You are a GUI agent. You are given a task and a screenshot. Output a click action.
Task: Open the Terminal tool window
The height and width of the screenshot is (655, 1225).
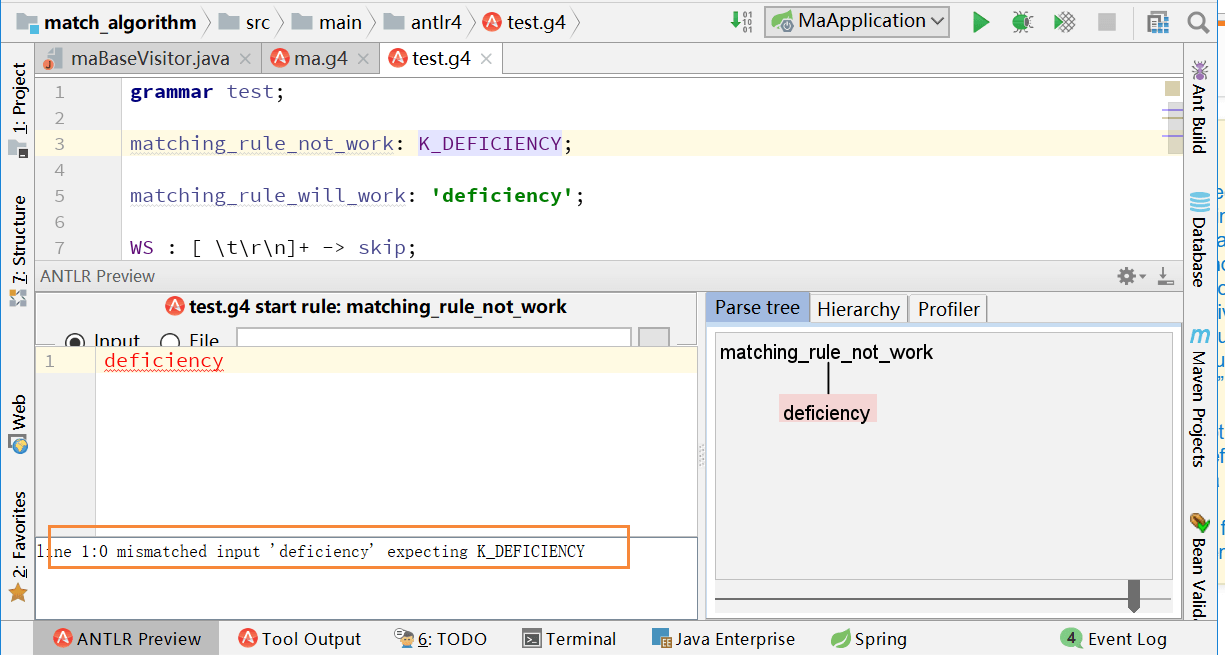(x=569, y=639)
